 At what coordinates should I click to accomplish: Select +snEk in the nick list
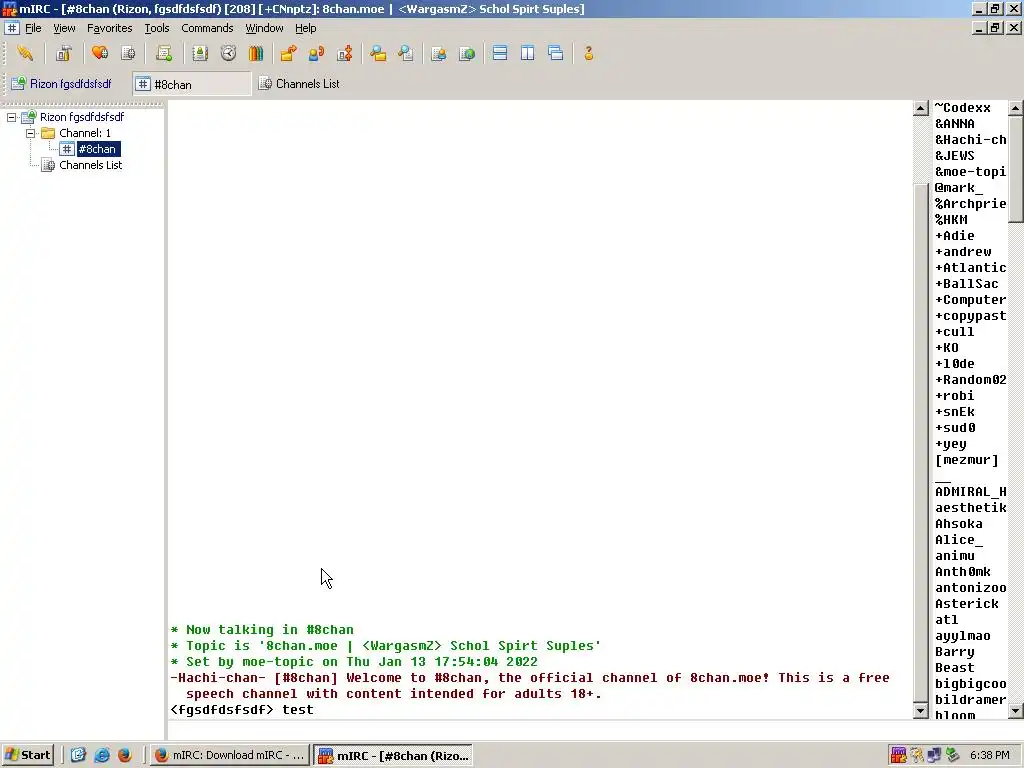tap(955, 412)
